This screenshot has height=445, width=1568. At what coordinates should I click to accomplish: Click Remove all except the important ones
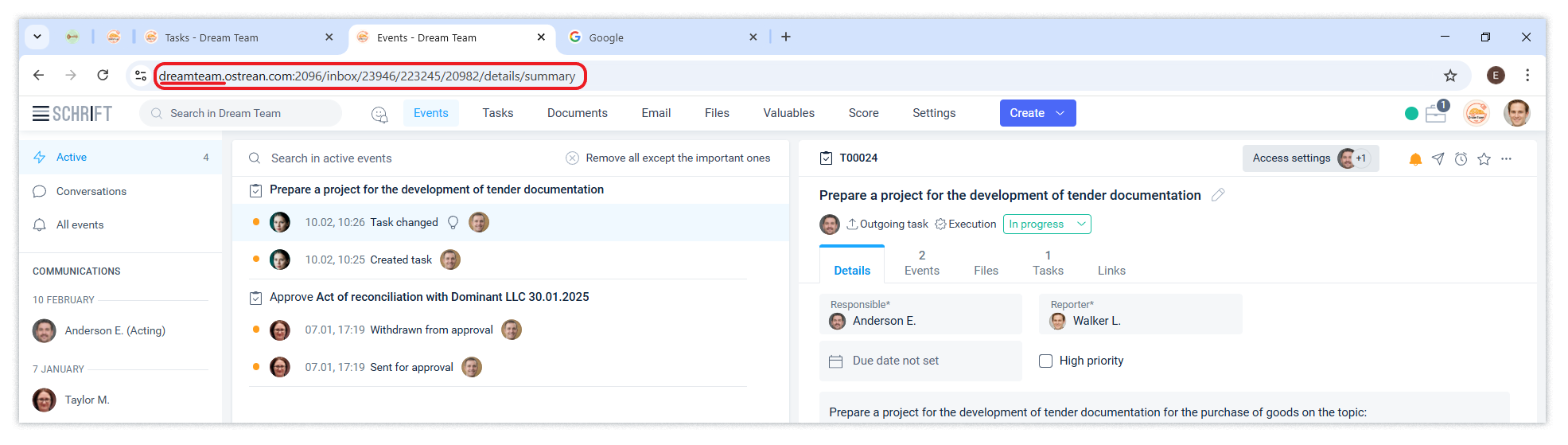point(677,158)
